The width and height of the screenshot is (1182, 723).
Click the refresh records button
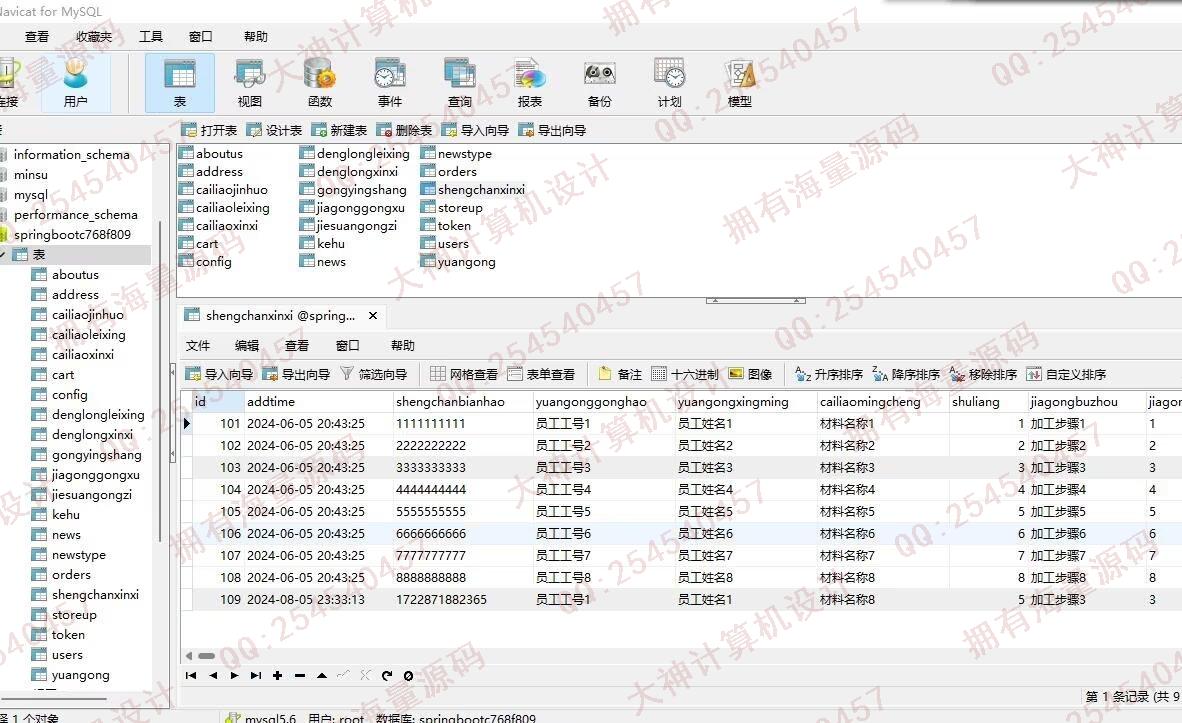[x=387, y=676]
